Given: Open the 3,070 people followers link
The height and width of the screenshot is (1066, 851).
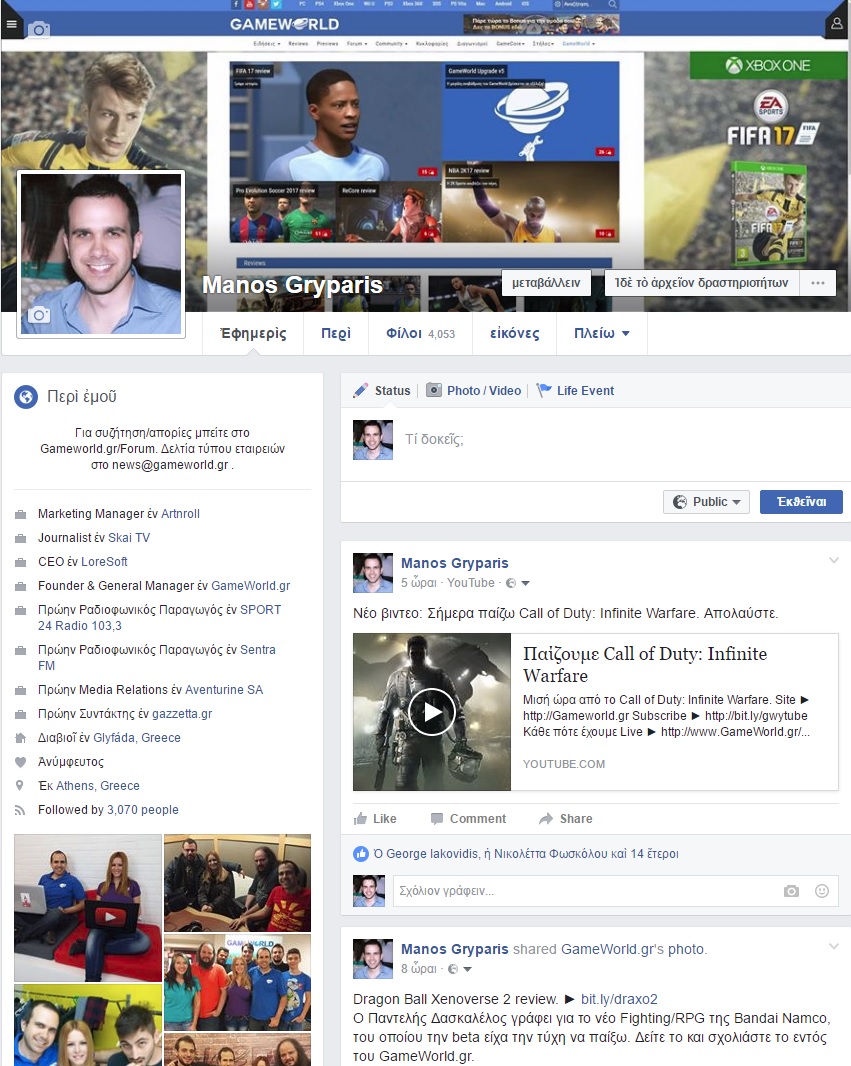Looking at the screenshot, I should click(143, 810).
